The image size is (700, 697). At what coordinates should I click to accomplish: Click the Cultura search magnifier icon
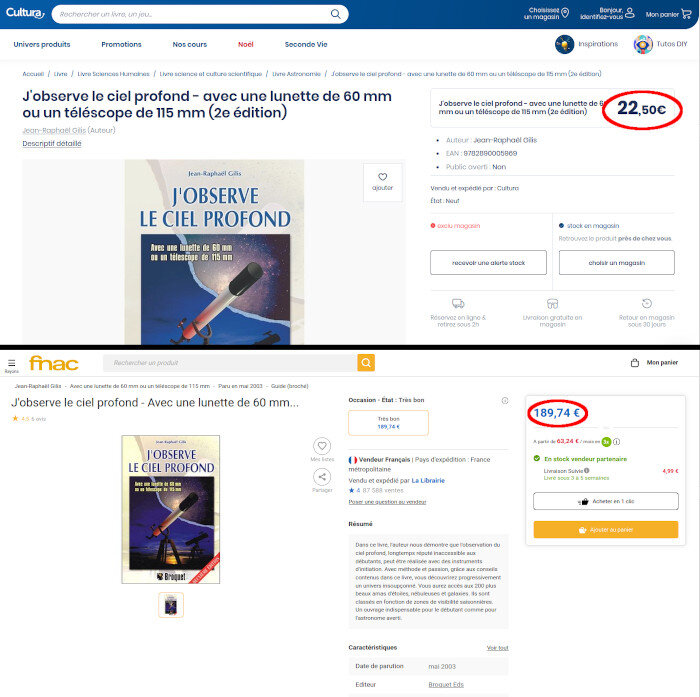(x=335, y=14)
